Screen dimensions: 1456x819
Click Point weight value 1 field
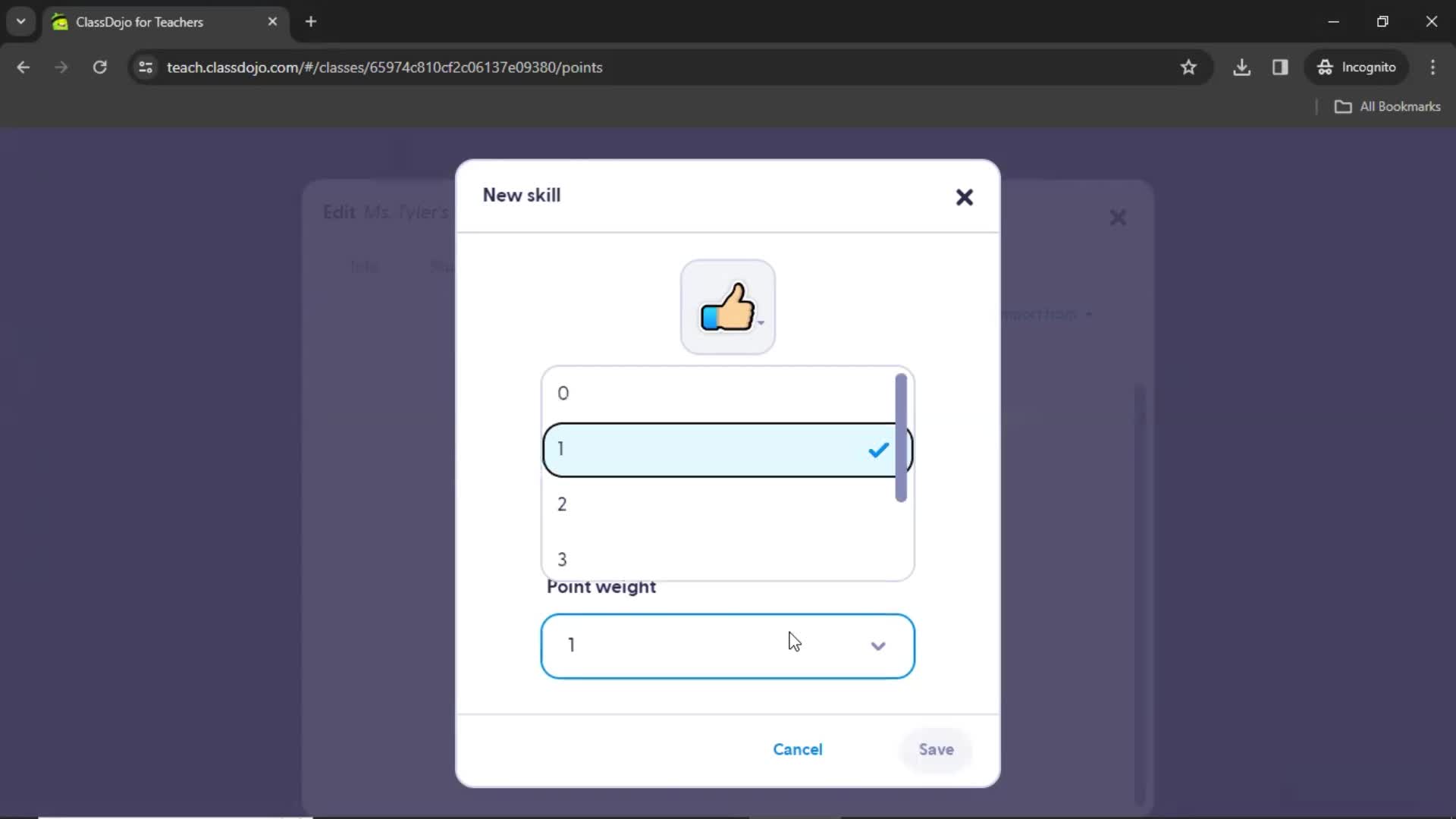click(x=729, y=645)
